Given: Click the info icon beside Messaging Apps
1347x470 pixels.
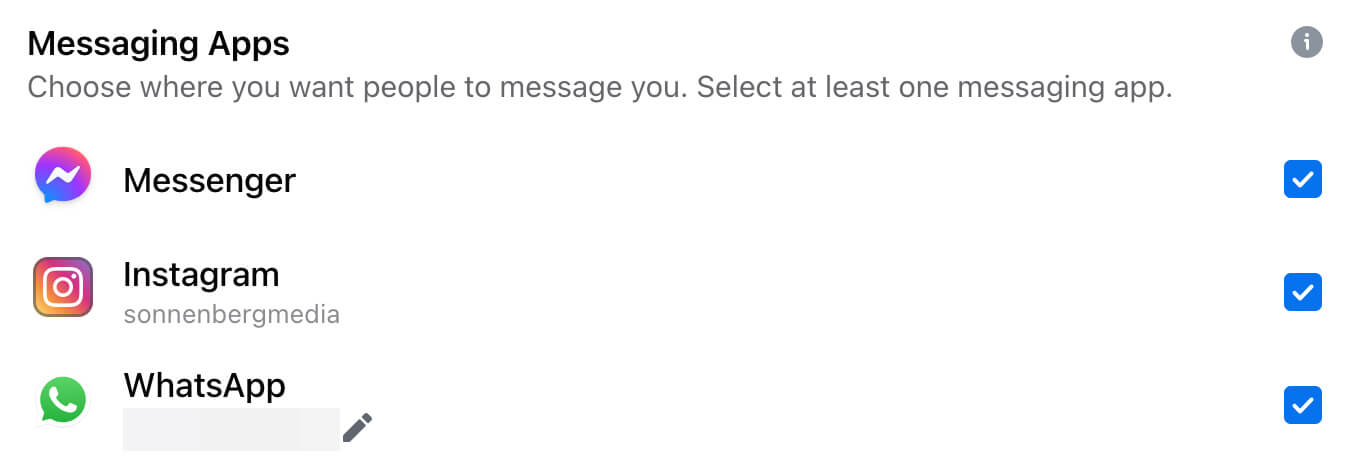Looking at the screenshot, I should (x=1306, y=42).
